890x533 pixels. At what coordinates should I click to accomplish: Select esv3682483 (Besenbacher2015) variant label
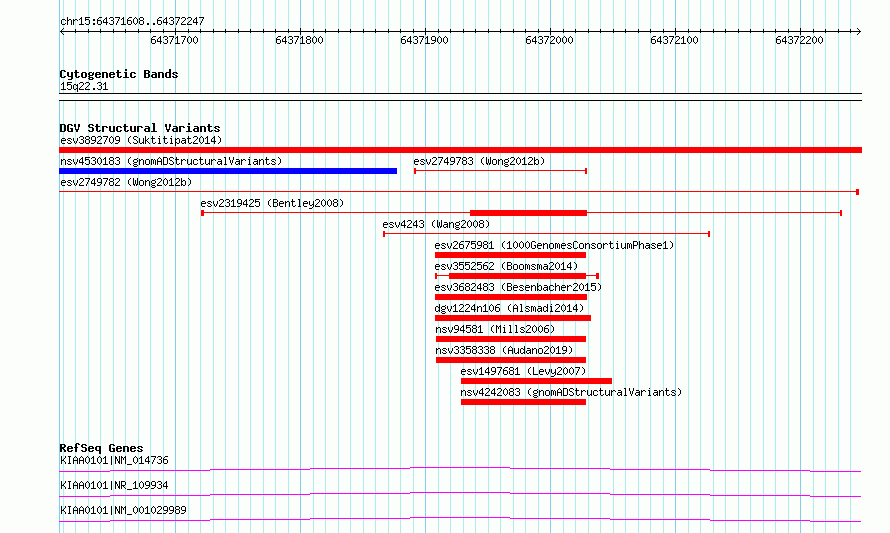(x=518, y=287)
